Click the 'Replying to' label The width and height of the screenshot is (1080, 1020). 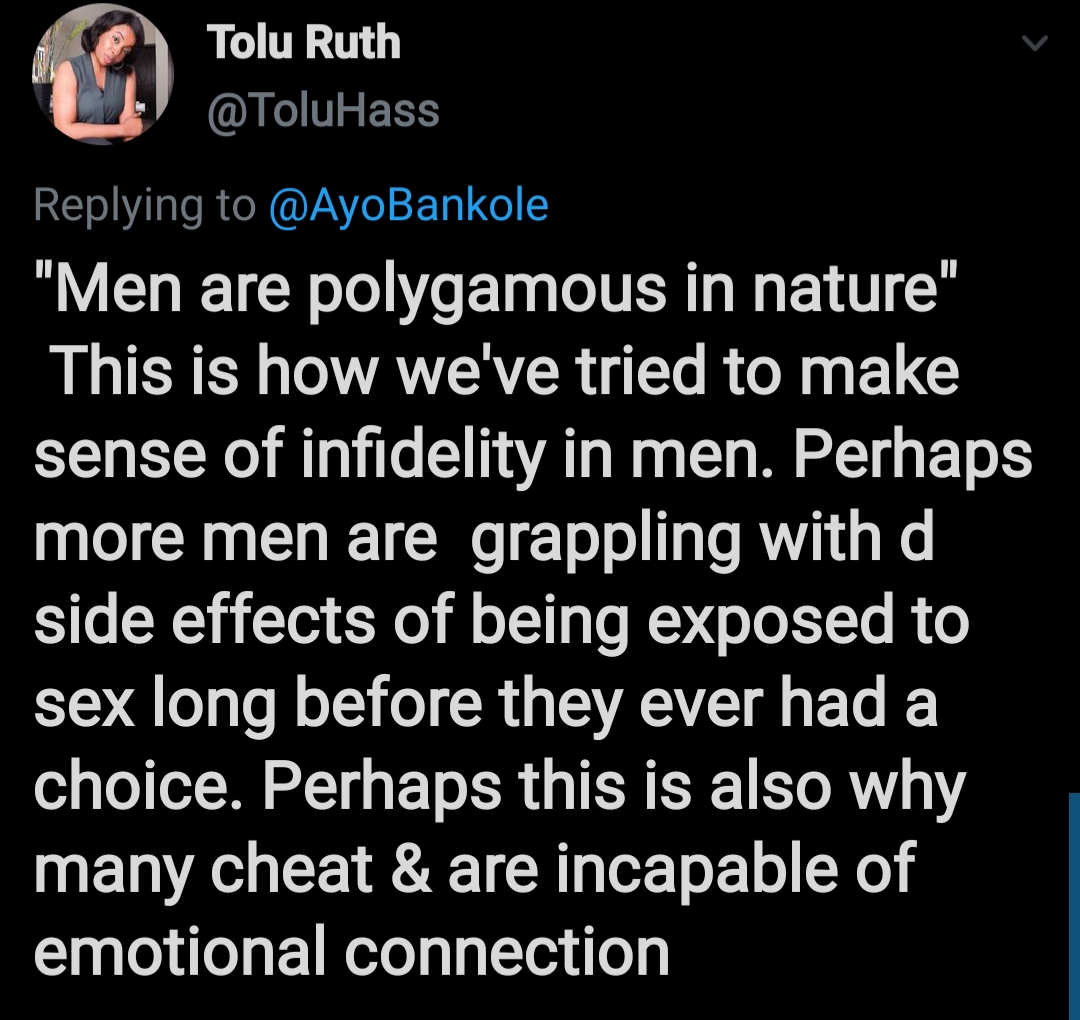[x=145, y=206]
